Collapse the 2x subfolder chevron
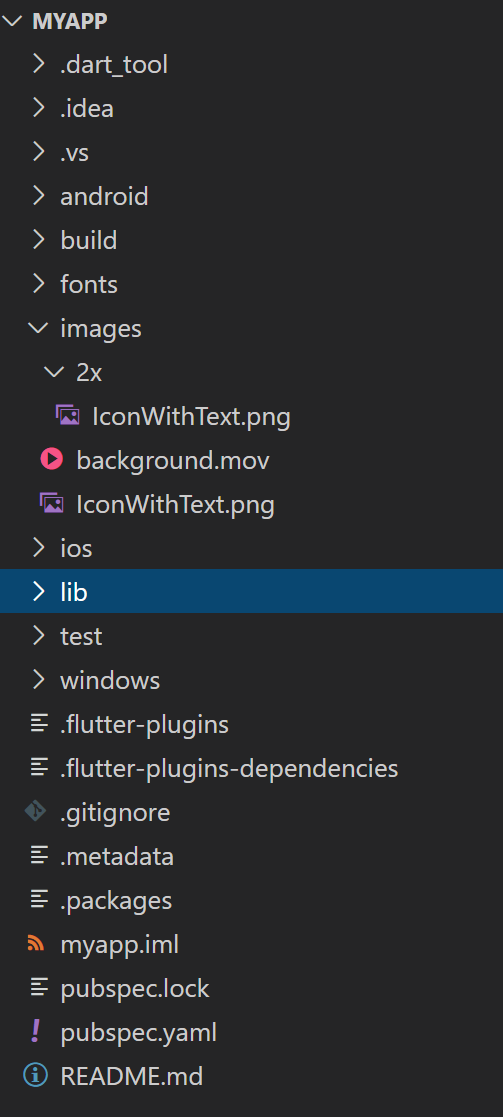 54,372
